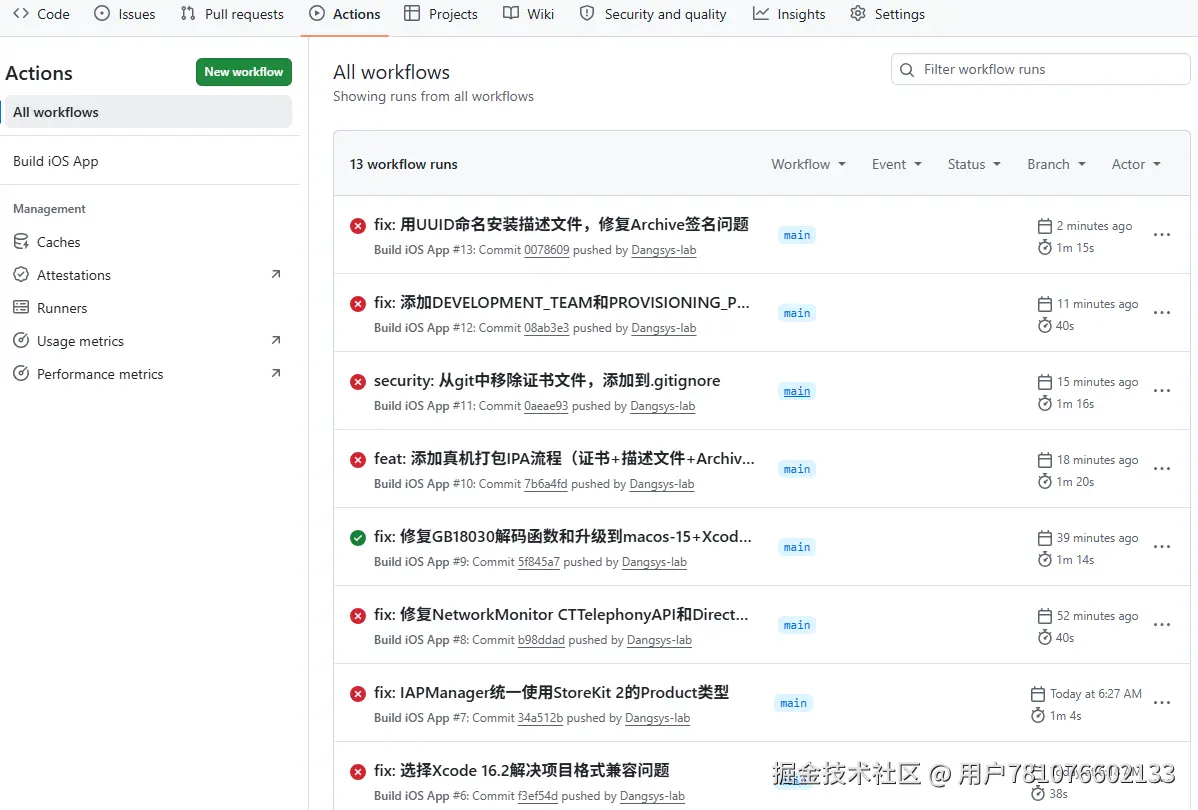
Task: Go to the Pull requests tab
Action: point(232,14)
